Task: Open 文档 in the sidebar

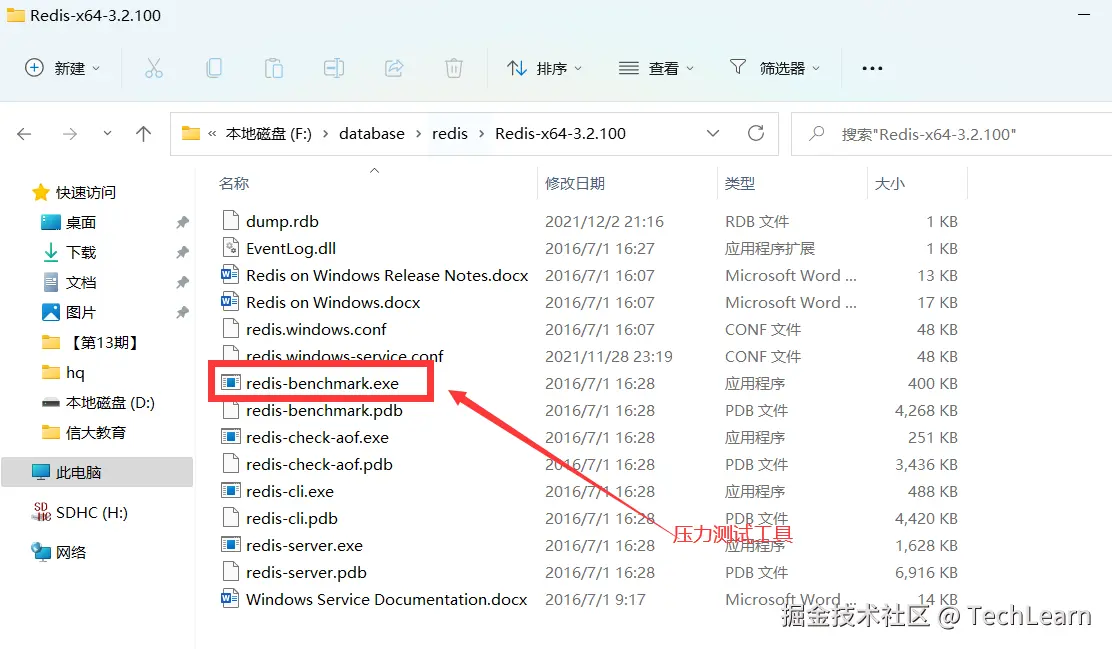Action: [x=69, y=282]
